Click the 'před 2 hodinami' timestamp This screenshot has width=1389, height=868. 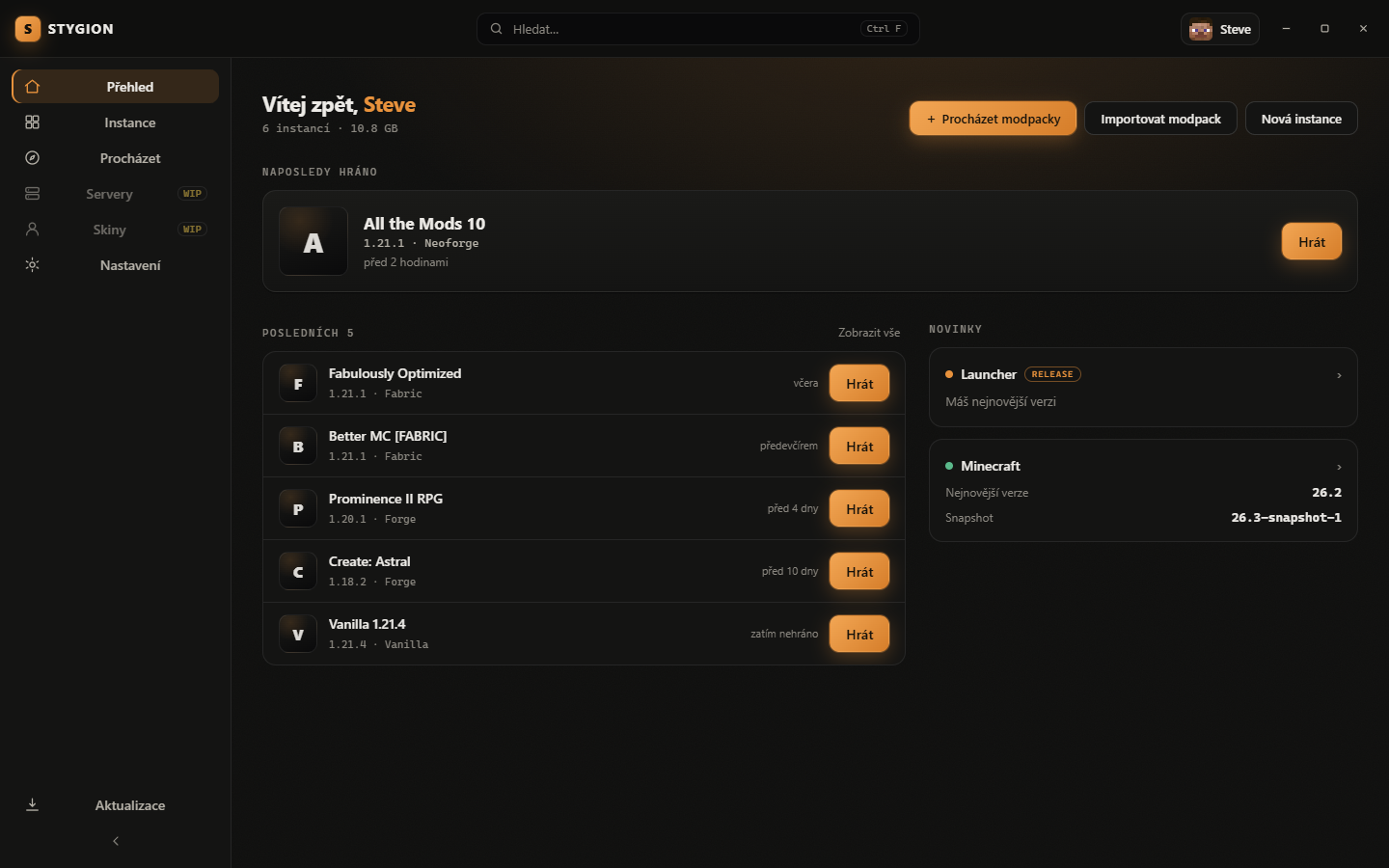pyautogui.click(x=405, y=262)
